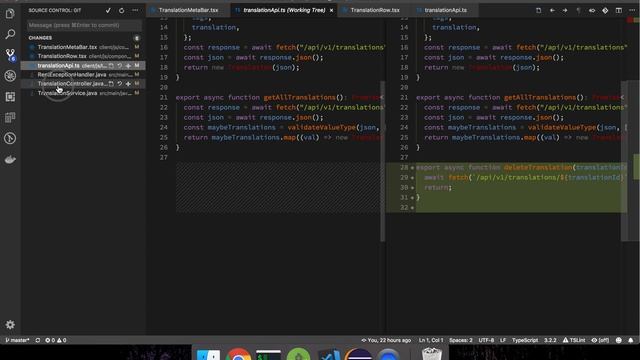This screenshot has height=360, width=640.
Task: Change end of line sequence LF
Action: (503, 340)
